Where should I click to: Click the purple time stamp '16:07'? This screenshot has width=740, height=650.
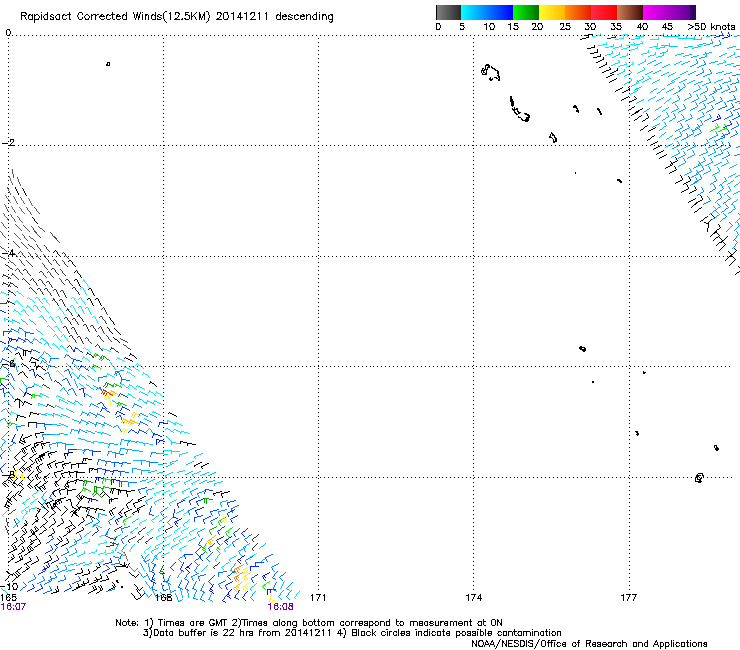coord(13,607)
